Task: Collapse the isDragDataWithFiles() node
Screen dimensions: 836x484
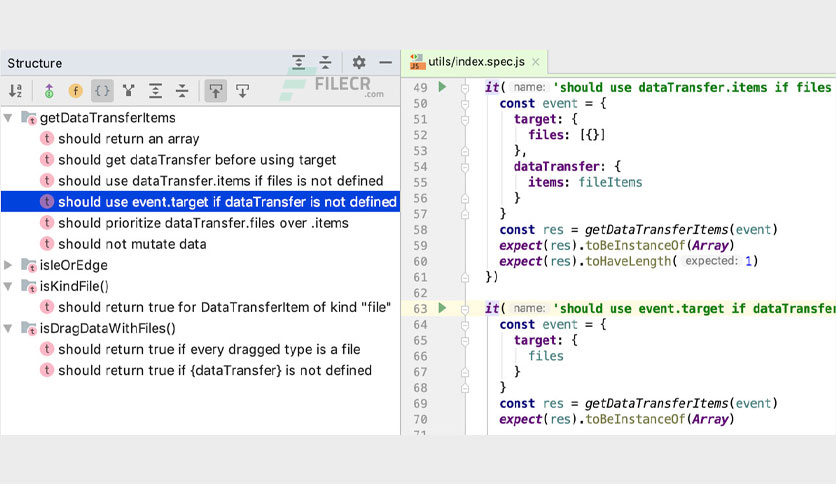Action: point(8,328)
